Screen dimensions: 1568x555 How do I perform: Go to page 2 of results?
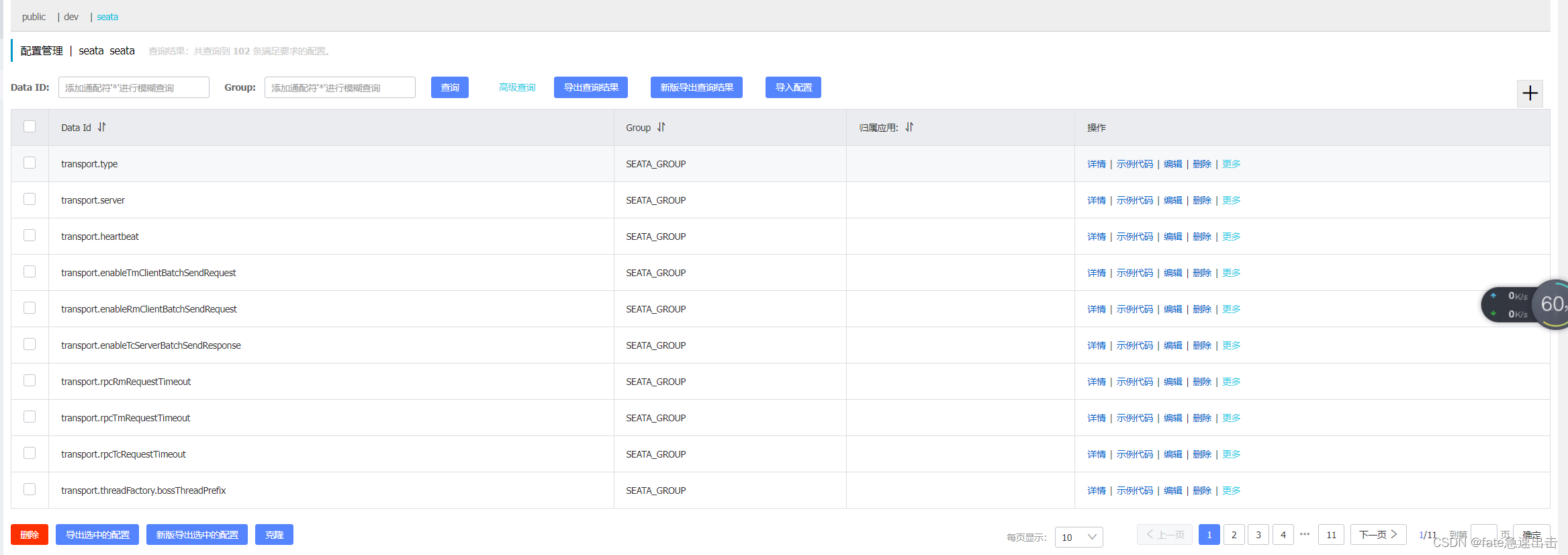pyautogui.click(x=1234, y=535)
